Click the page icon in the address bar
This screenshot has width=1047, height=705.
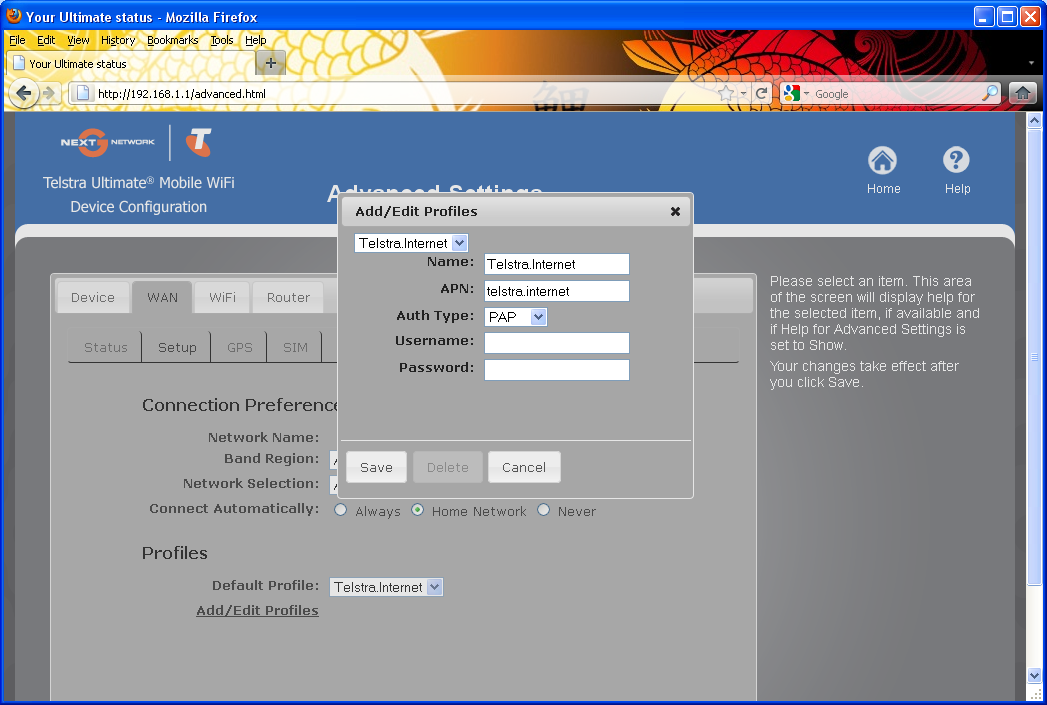click(83, 93)
